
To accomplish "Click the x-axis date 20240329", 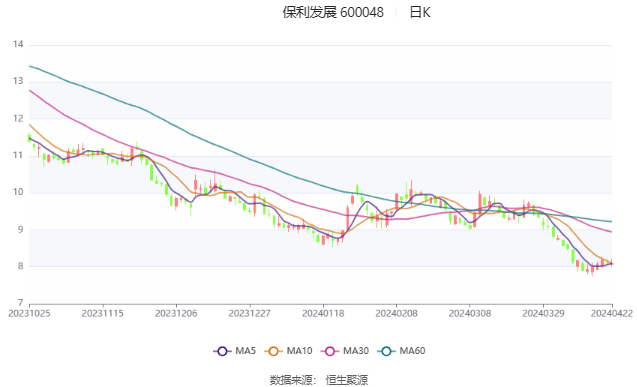I will click(x=543, y=313).
